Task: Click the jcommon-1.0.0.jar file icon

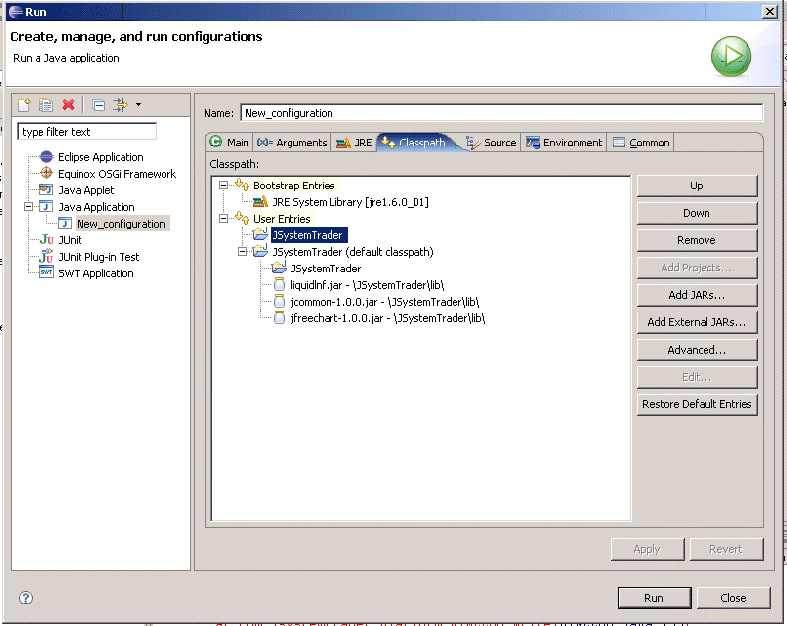Action: click(280, 301)
